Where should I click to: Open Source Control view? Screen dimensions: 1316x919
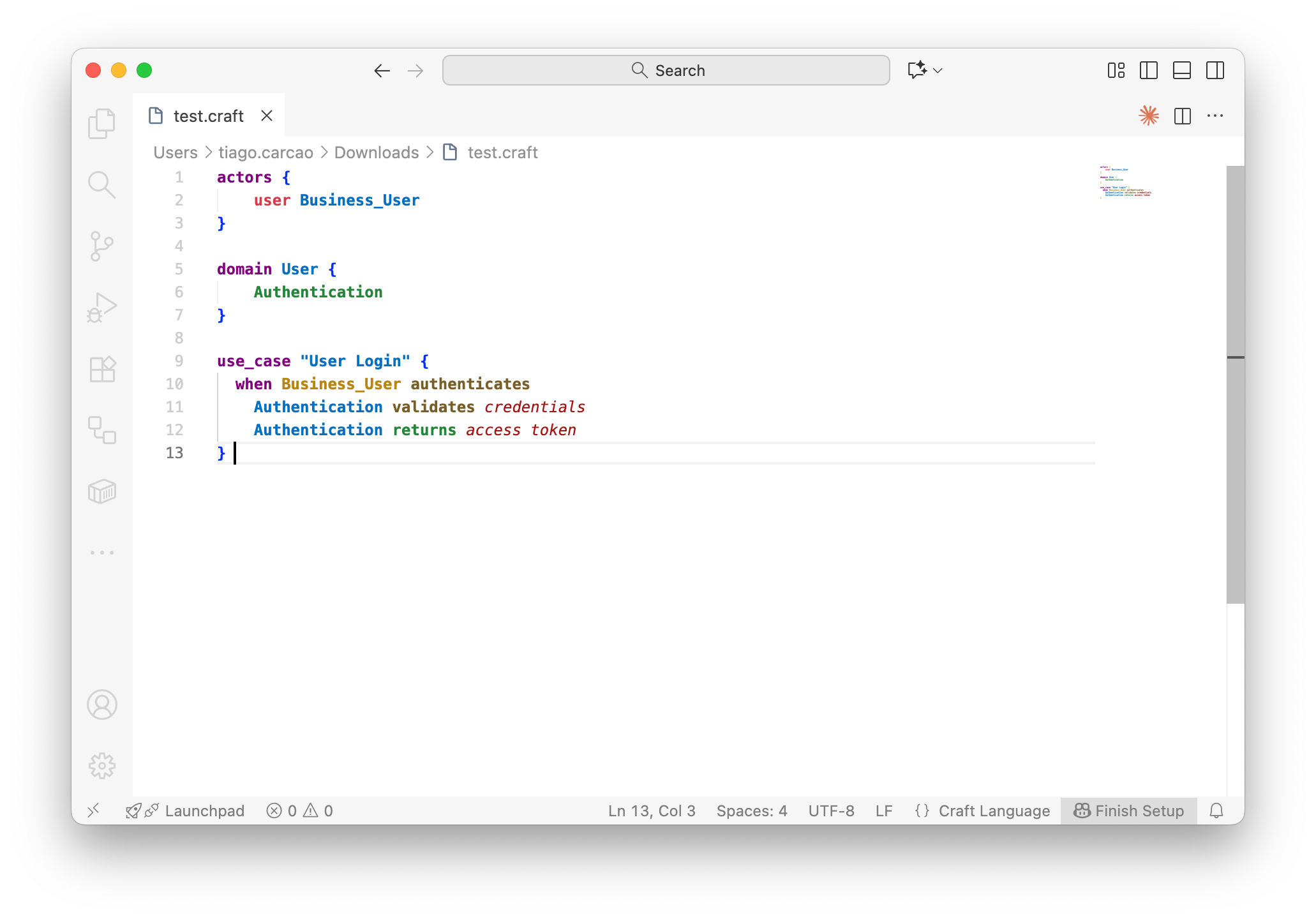pyautogui.click(x=102, y=246)
